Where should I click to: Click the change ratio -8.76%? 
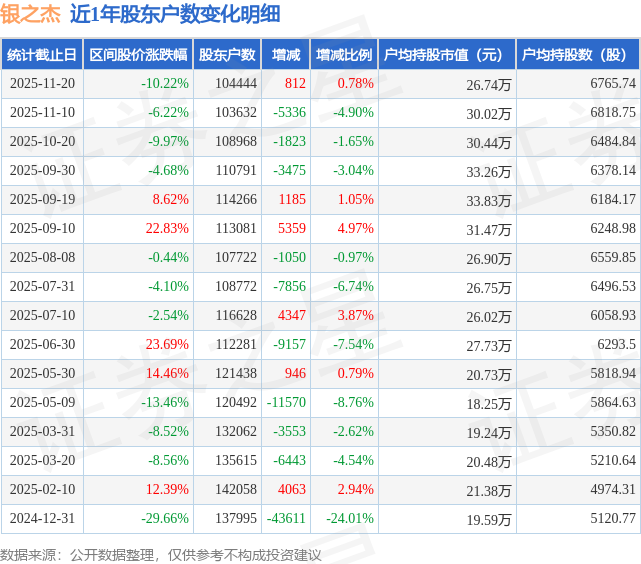353,403
